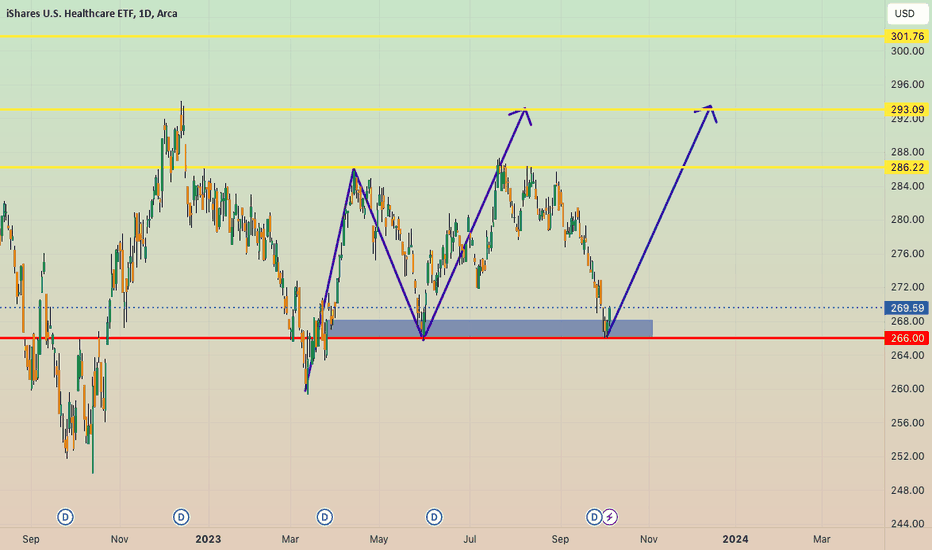Click the 2023 label on time axis
The width and height of the screenshot is (932, 550).
click(x=208, y=539)
